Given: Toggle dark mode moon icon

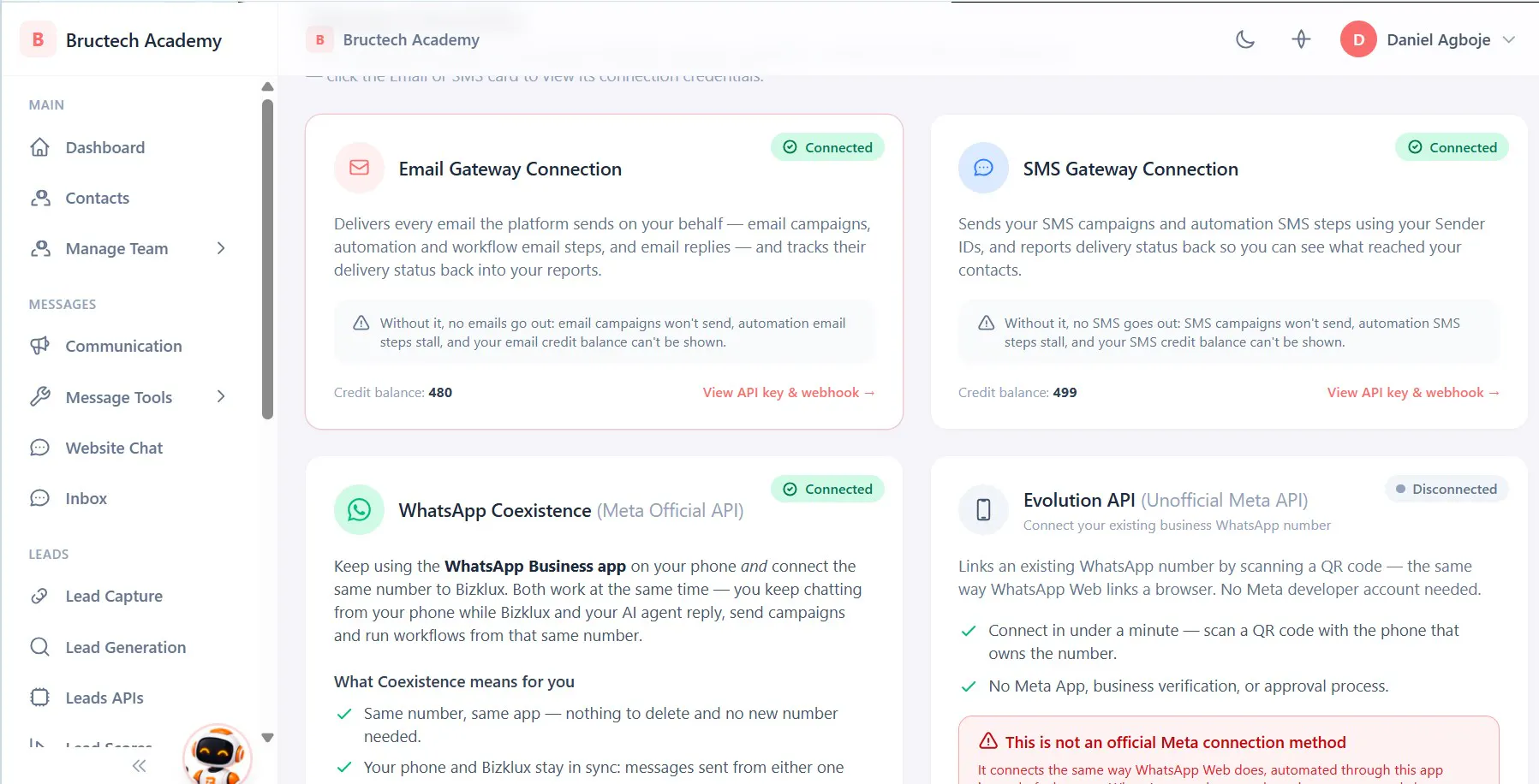Looking at the screenshot, I should click(x=1245, y=39).
